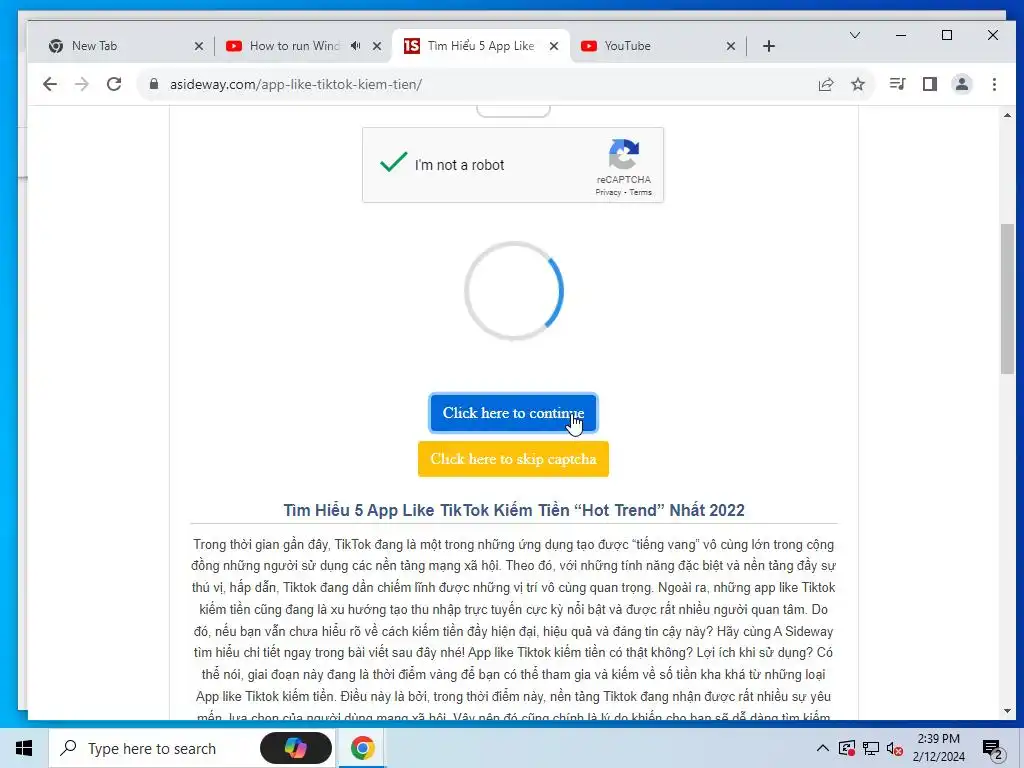Image resolution: width=1024 pixels, height=768 pixels.
Task: Select the Tìm Hiểu 5 App Like tab
Action: point(480,46)
